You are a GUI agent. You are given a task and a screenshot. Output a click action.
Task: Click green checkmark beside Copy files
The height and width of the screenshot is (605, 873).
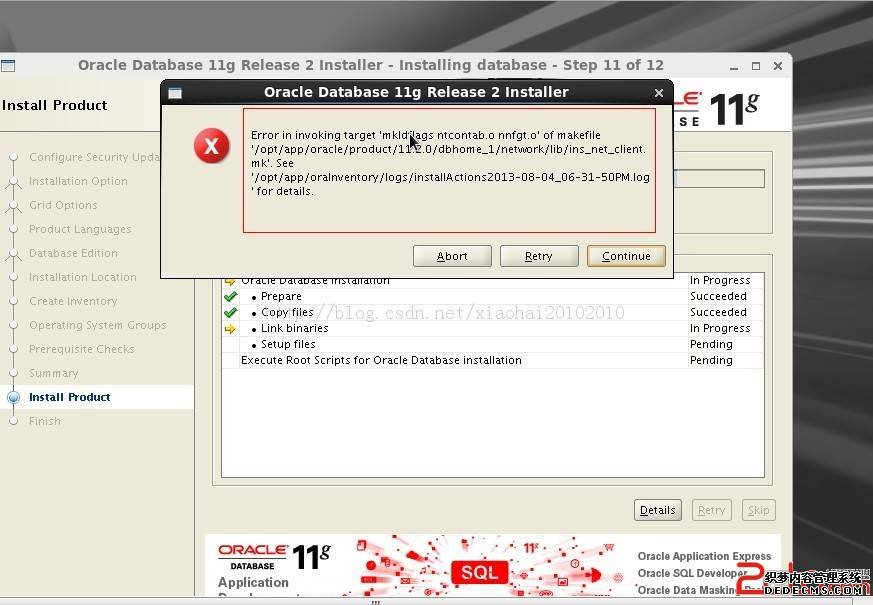point(230,313)
